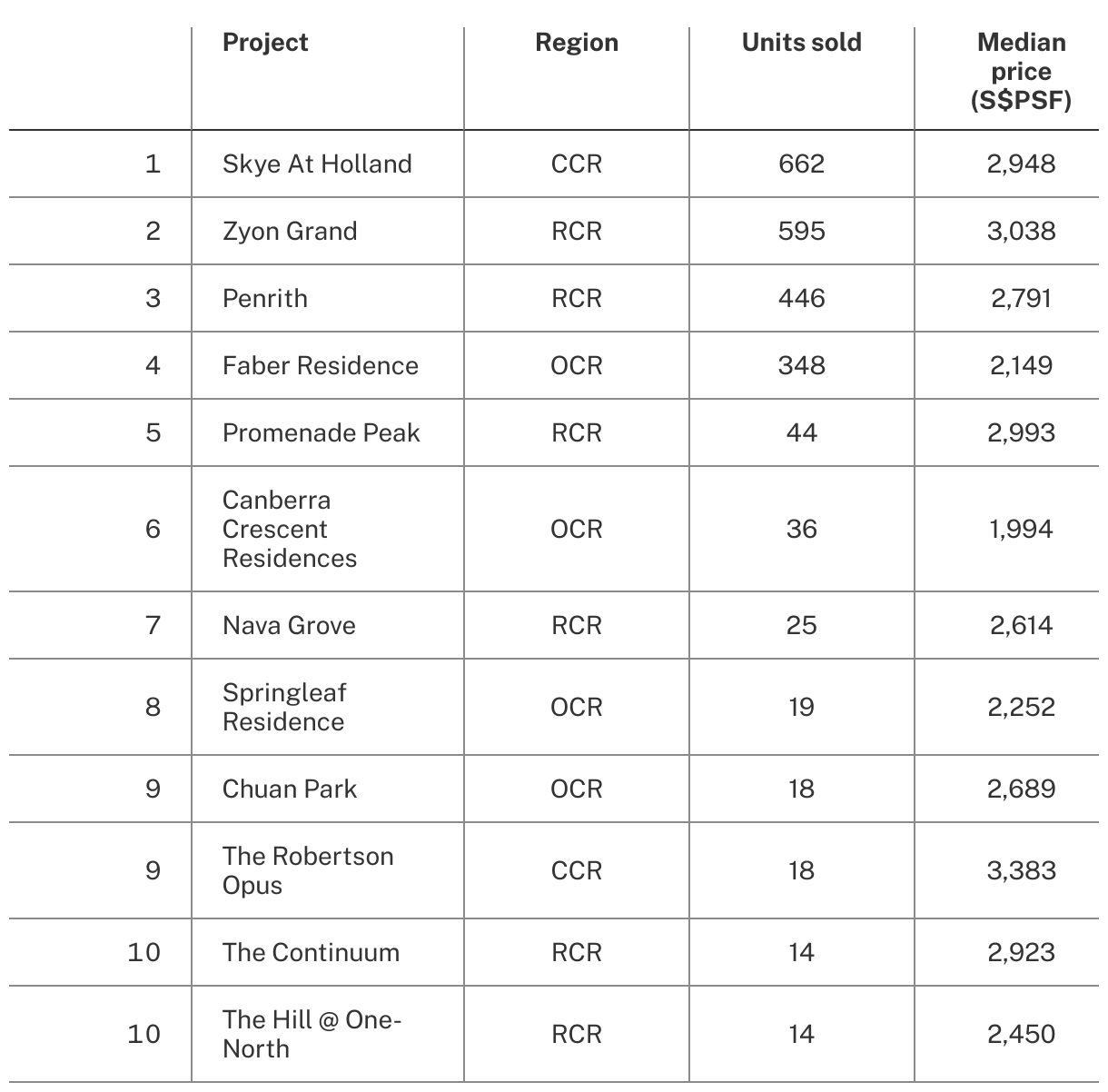Select the 595 units sold cell
Image resolution: width=1108 pixels, height=1092 pixels.
801,232
